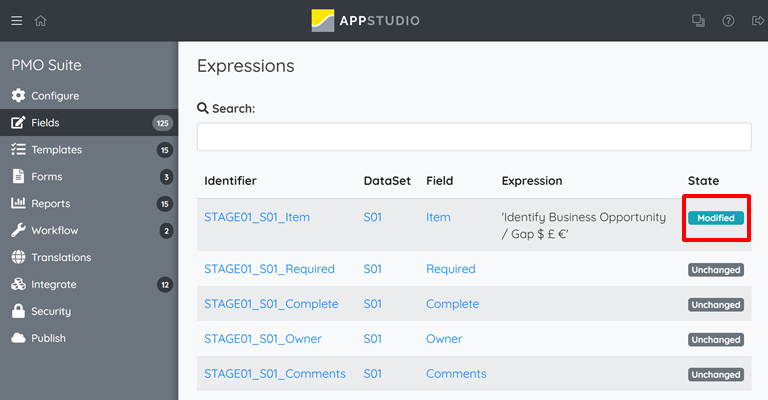Open the Owner field link

[x=444, y=338]
